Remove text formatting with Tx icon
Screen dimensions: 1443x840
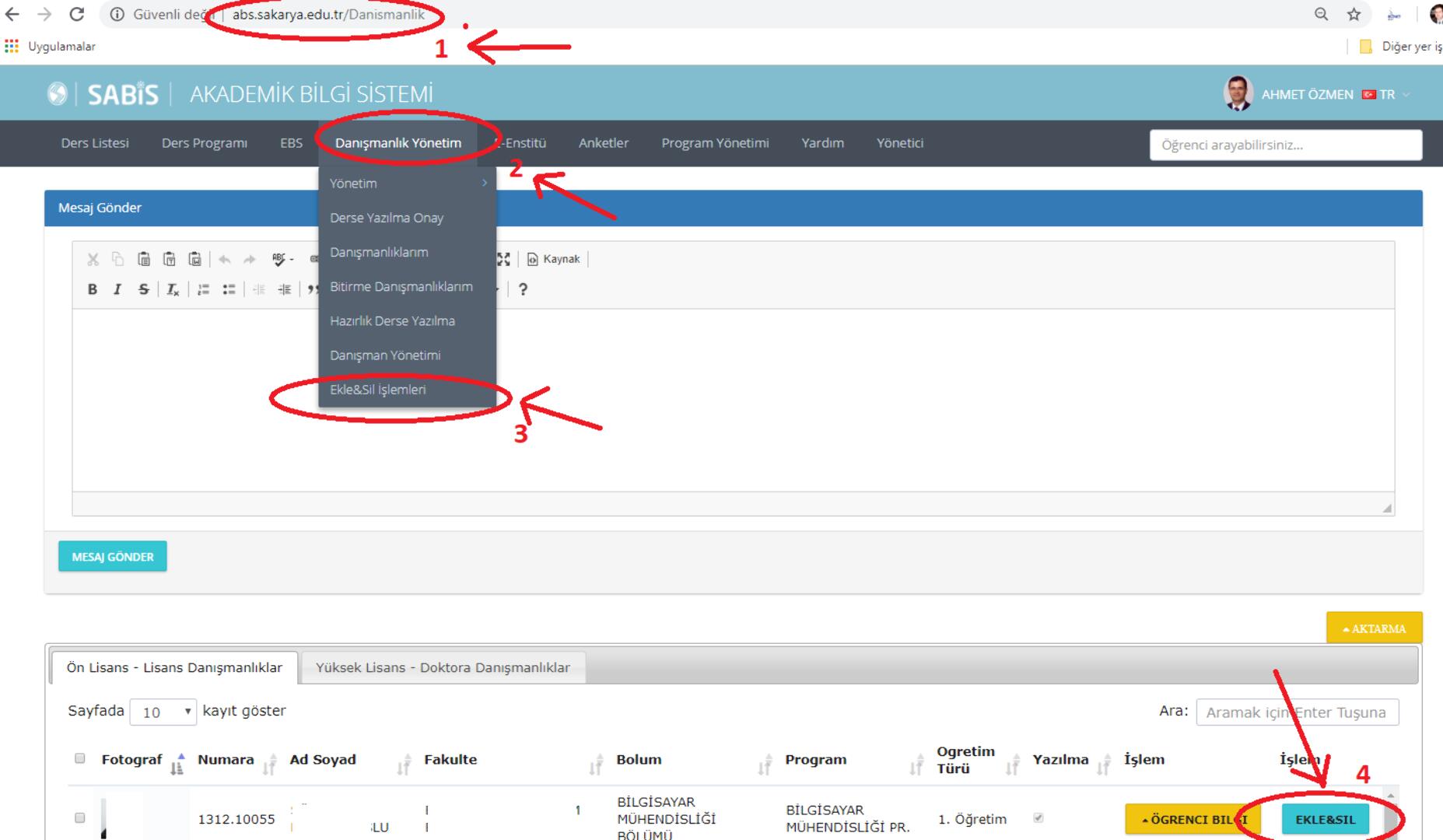tap(173, 289)
